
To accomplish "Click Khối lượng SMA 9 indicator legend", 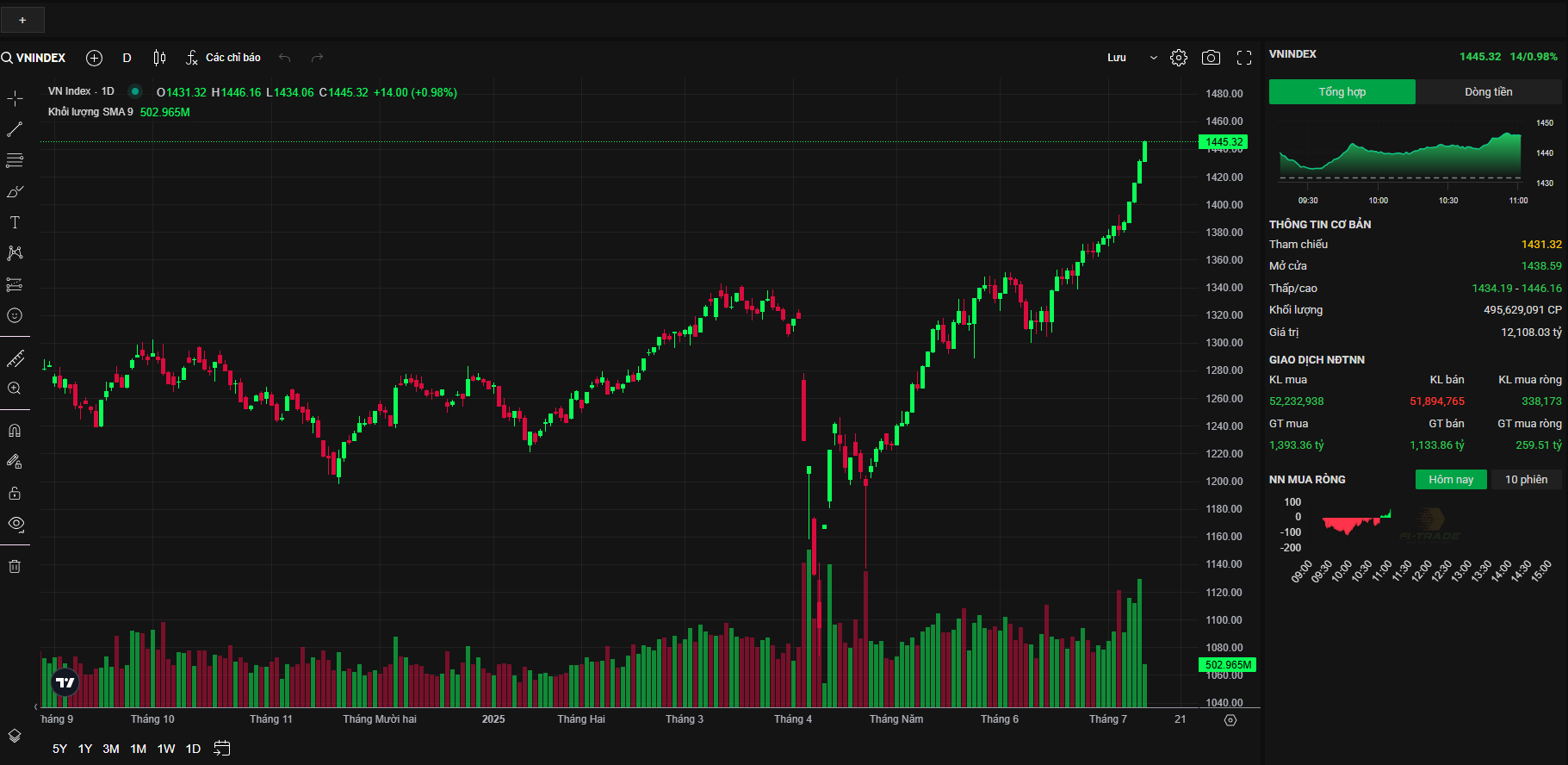I will (90, 112).
